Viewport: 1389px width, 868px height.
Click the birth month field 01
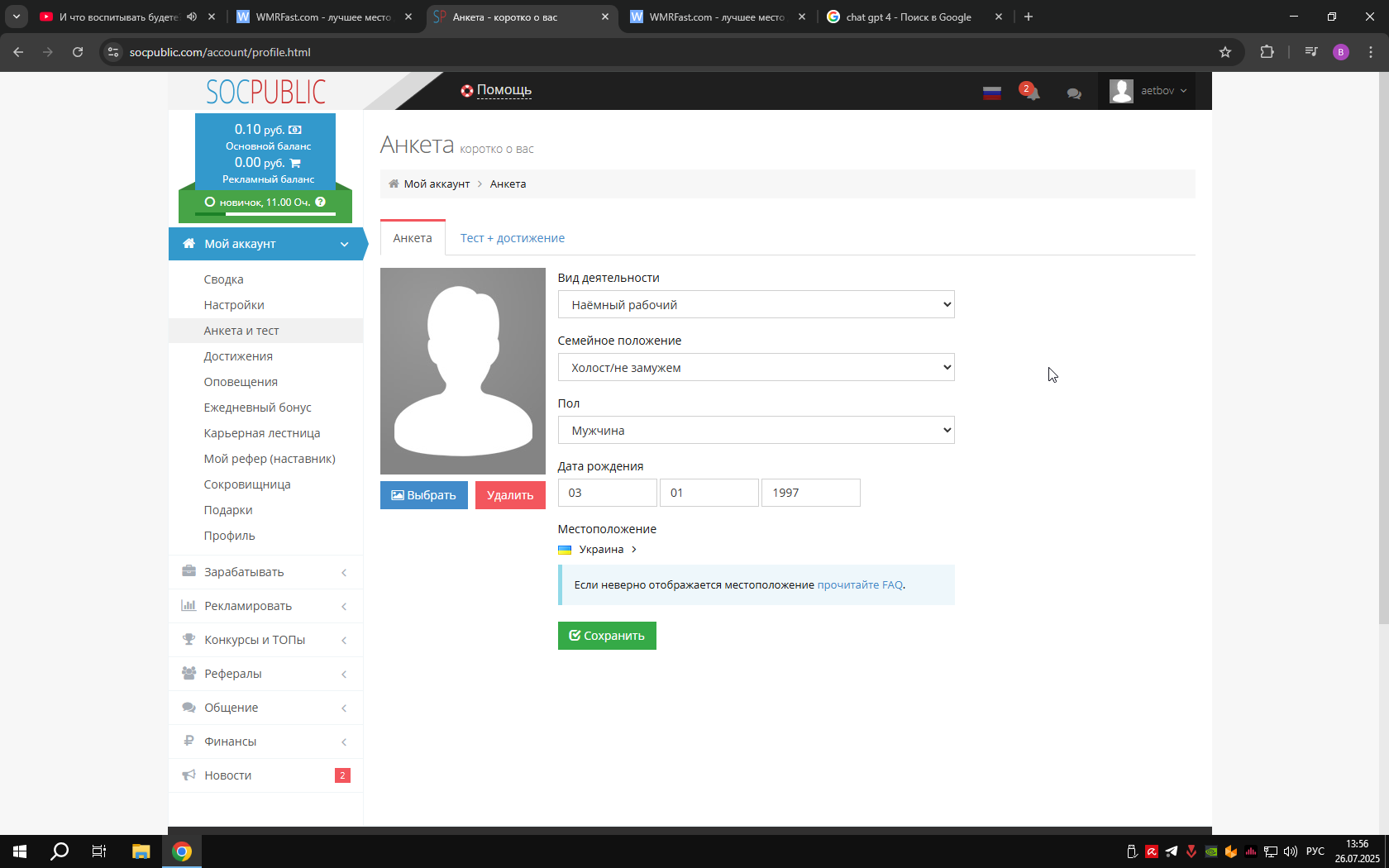(709, 493)
